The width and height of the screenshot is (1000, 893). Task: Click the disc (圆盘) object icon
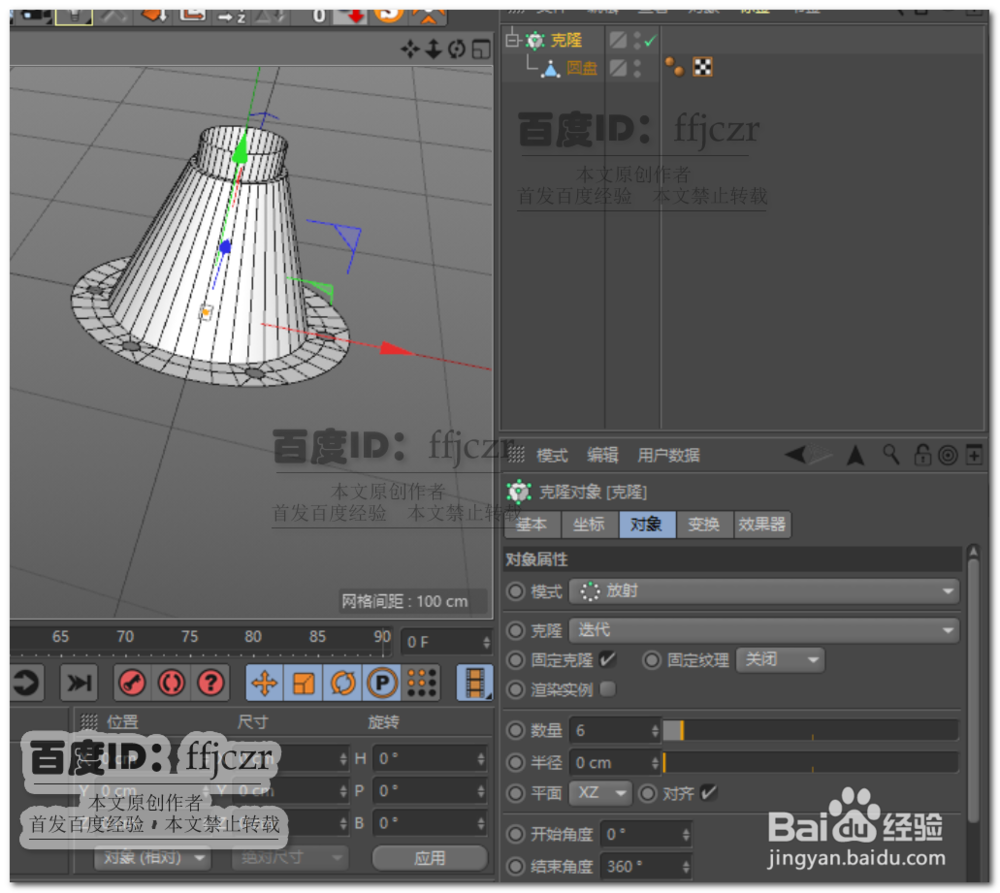tap(550, 68)
